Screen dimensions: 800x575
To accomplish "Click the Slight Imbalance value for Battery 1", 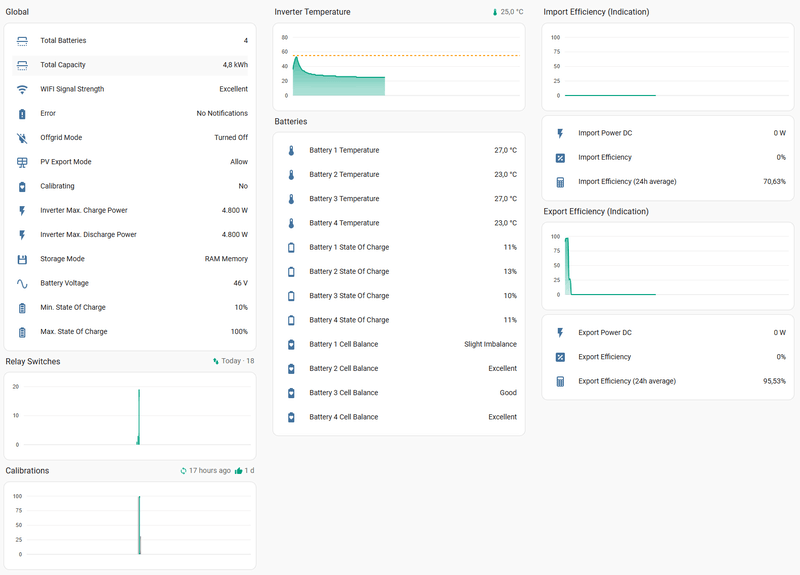I will coord(490,344).
